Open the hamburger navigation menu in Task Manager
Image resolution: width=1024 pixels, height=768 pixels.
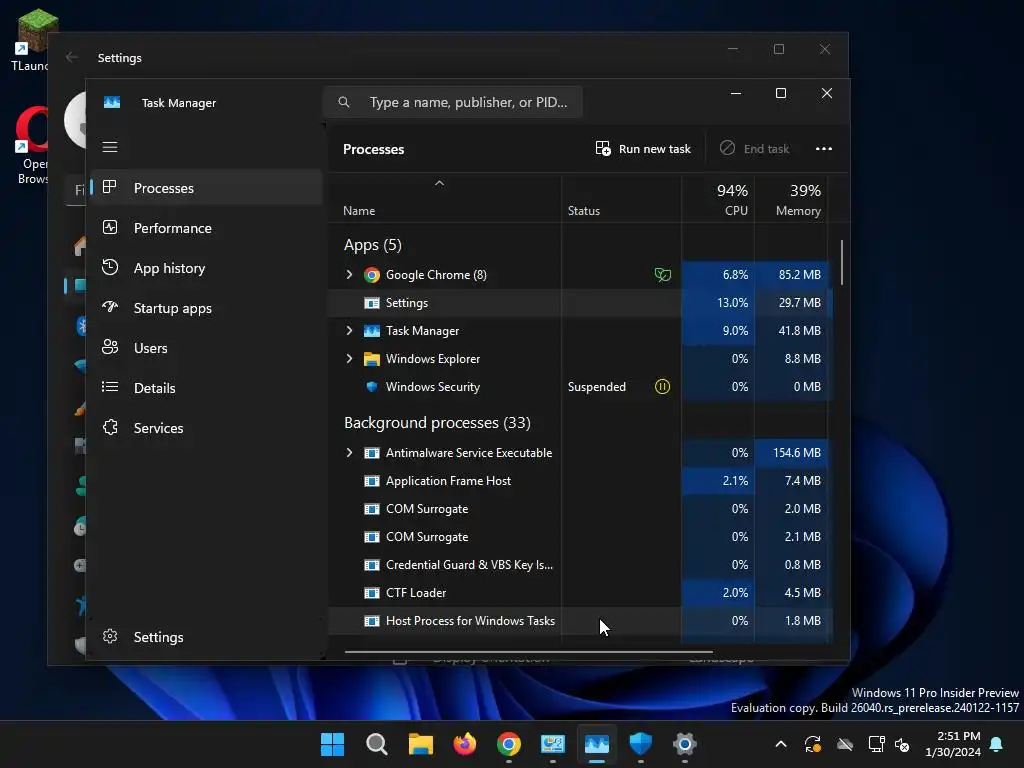click(x=110, y=147)
